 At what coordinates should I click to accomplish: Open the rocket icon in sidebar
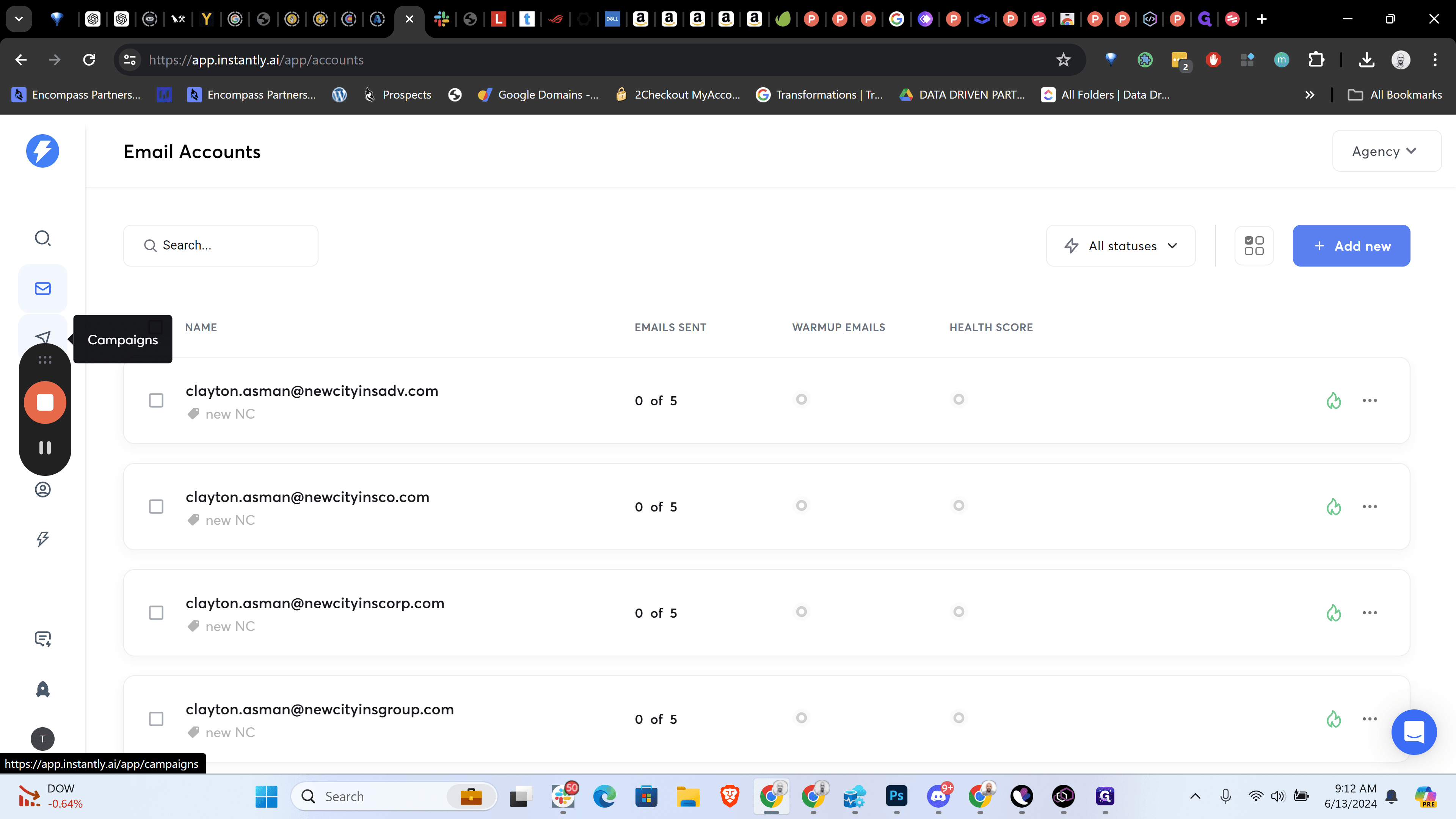pyautogui.click(x=42, y=689)
